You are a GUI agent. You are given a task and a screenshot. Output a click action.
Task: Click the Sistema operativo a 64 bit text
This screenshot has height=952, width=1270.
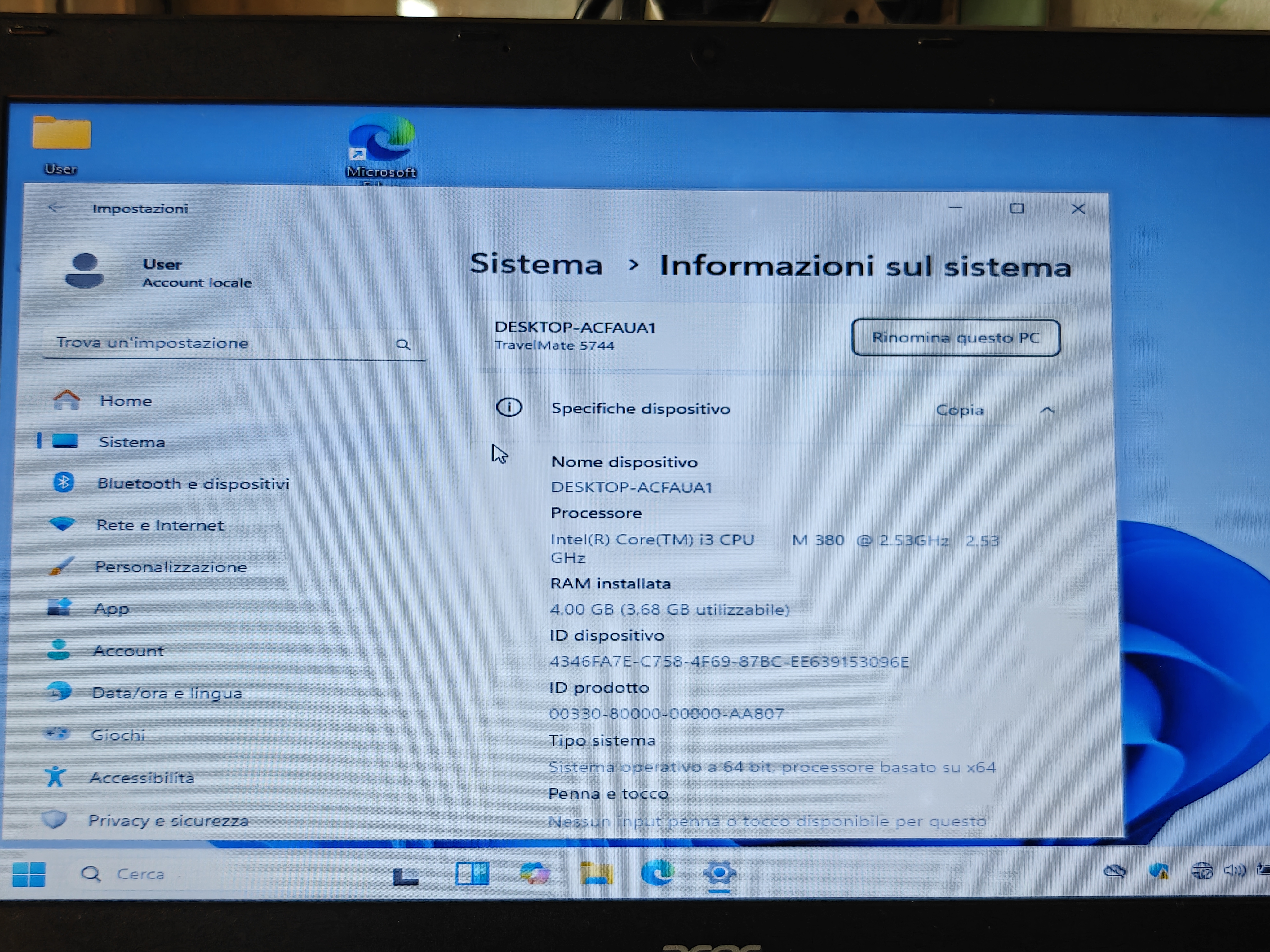772,767
